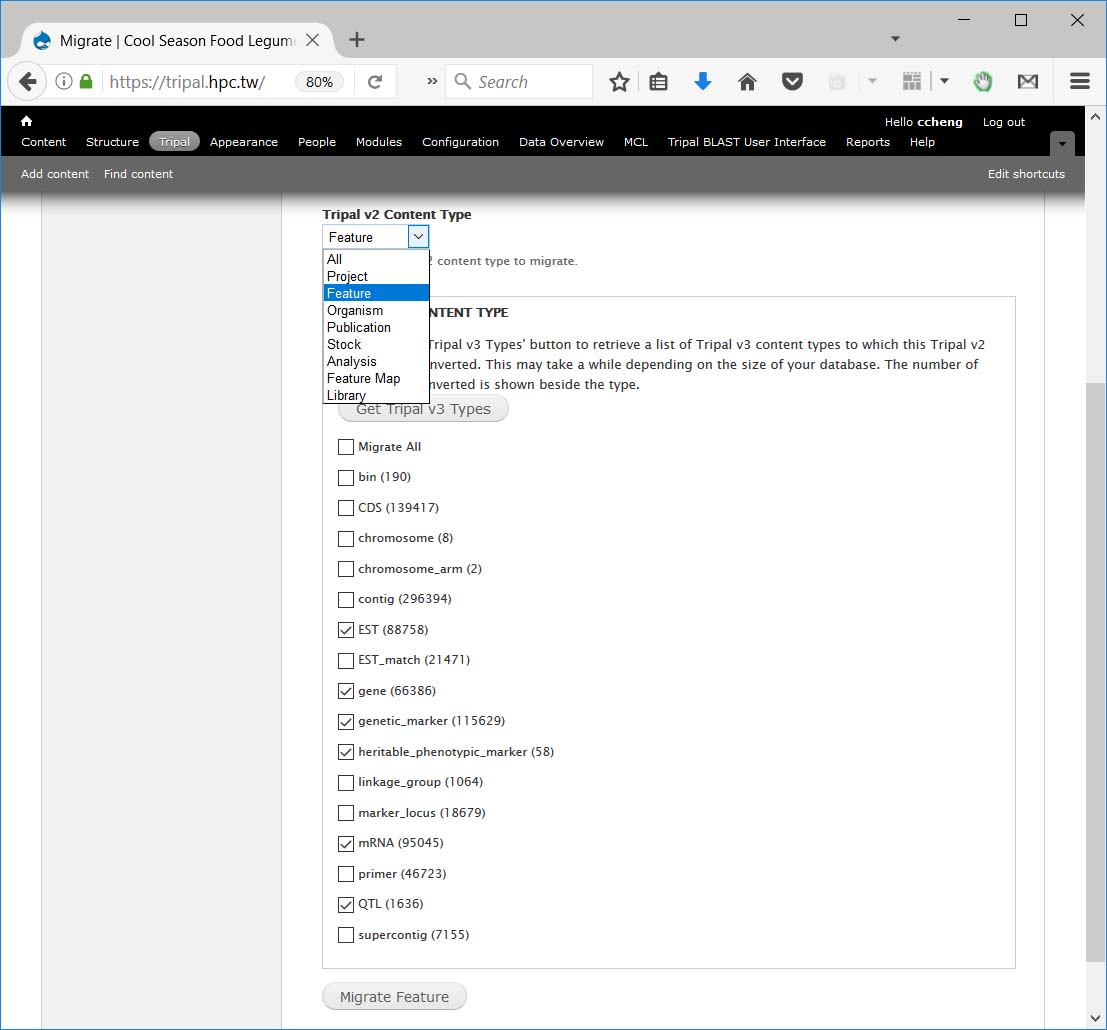Open the Firefox hamburger menu

tap(1079, 82)
